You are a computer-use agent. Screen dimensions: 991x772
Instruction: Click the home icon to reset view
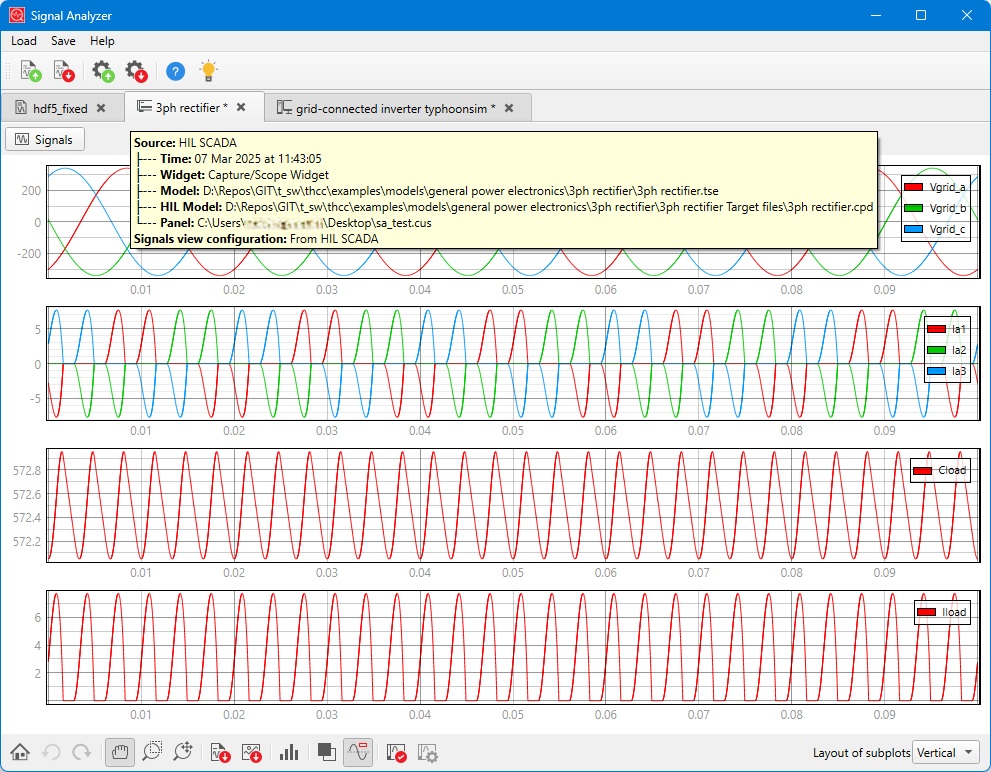[x=20, y=752]
